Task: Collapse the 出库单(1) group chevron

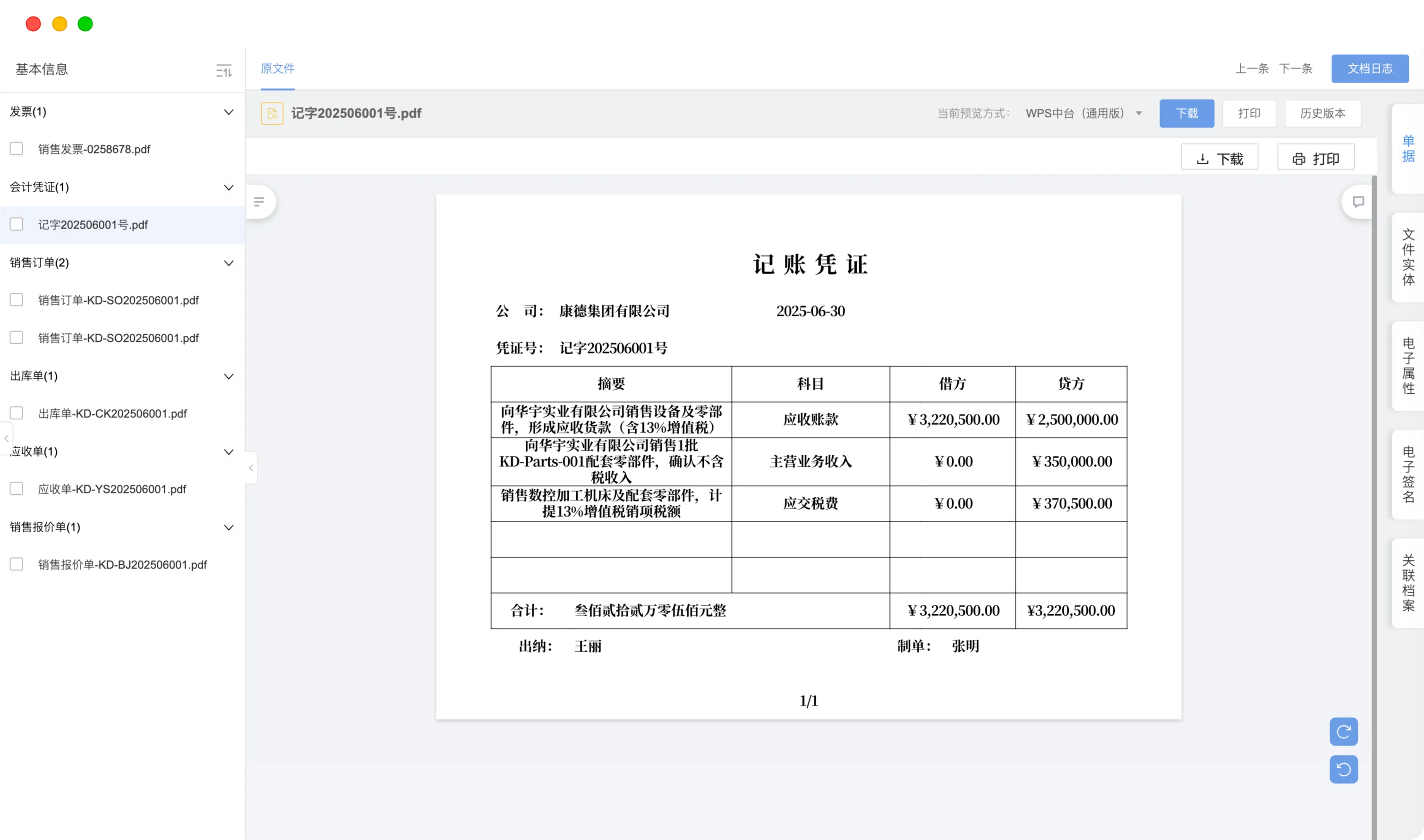Action: click(229, 376)
